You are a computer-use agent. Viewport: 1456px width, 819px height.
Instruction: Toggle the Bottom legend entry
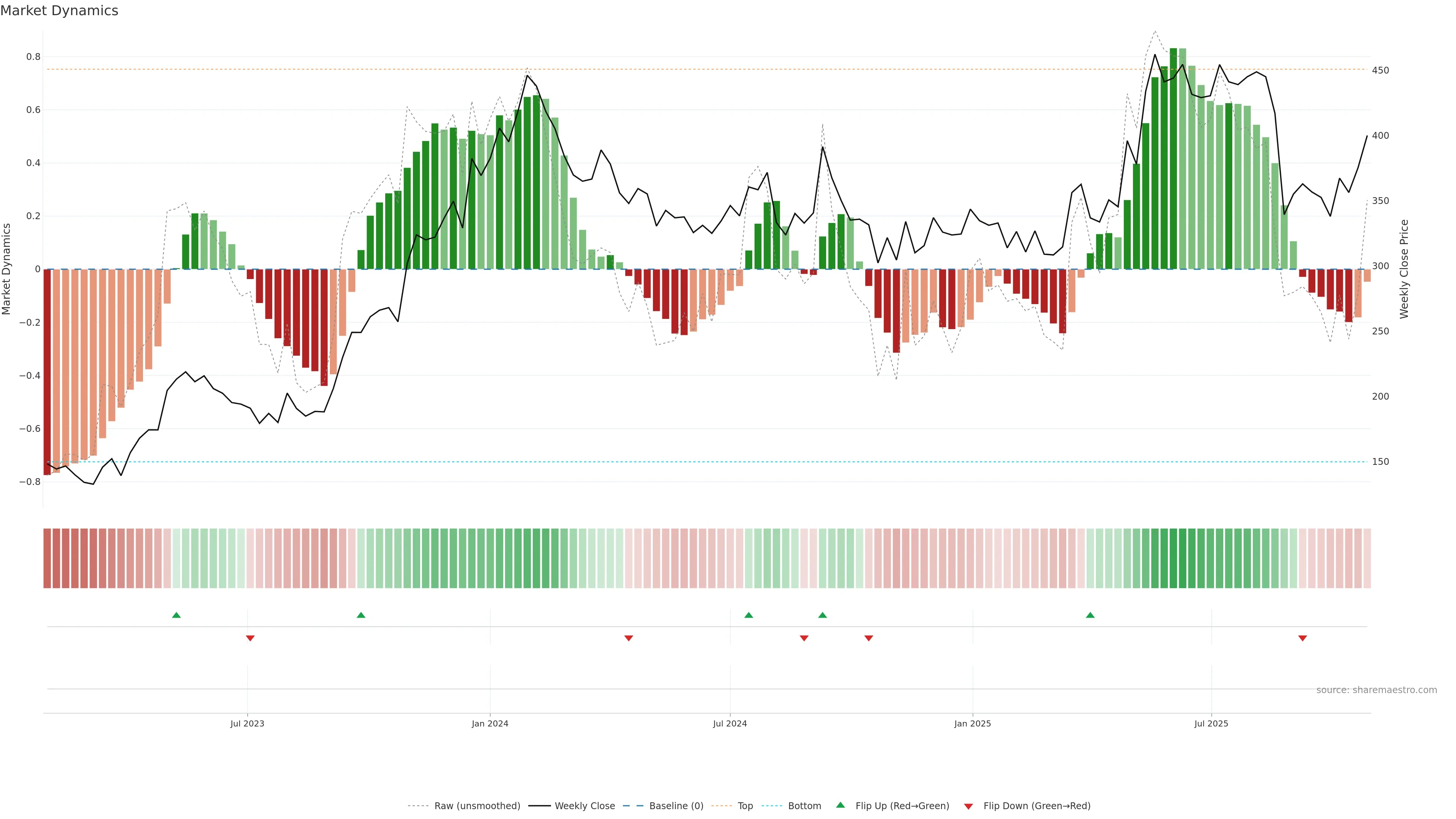(804, 806)
